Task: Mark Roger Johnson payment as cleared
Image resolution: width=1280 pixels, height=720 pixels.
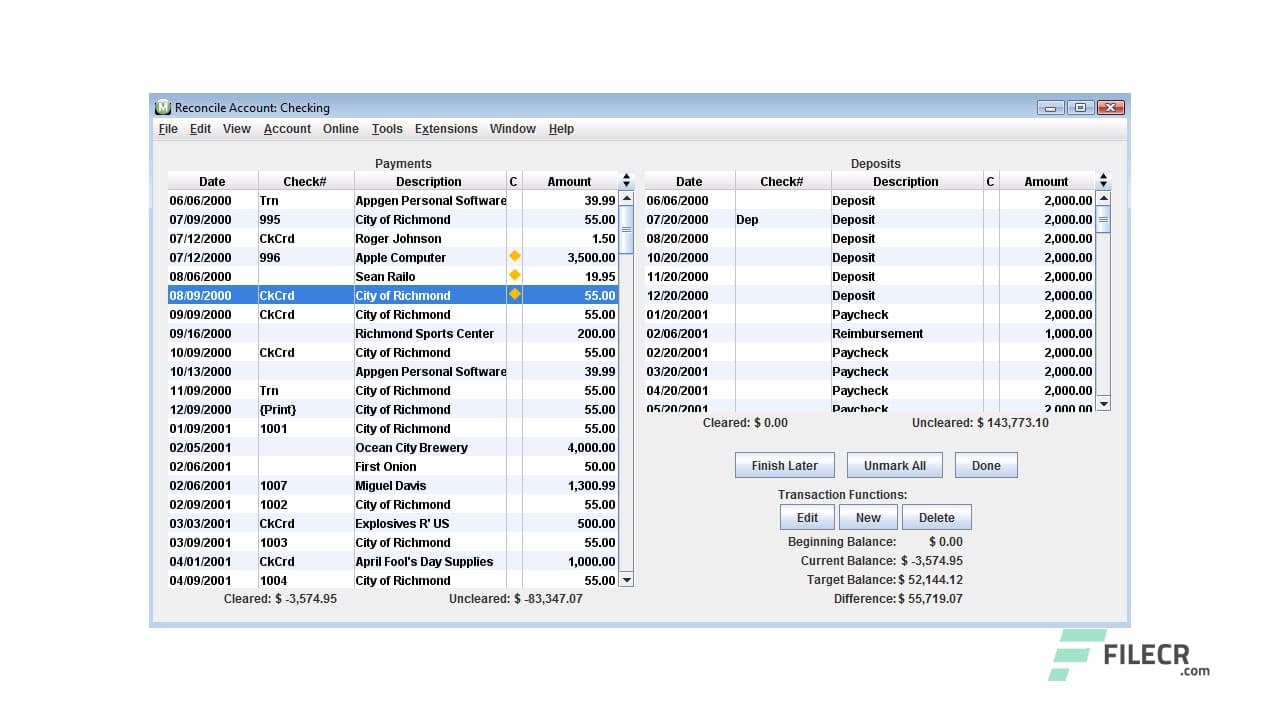Action: pos(514,239)
